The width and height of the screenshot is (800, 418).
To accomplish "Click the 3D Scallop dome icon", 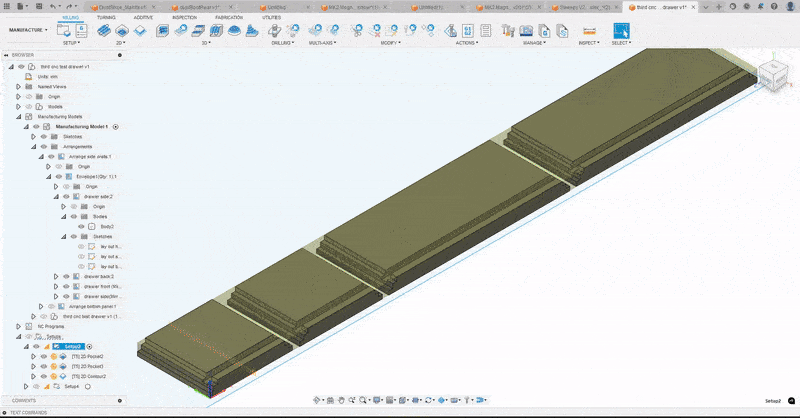I will click(x=234, y=31).
